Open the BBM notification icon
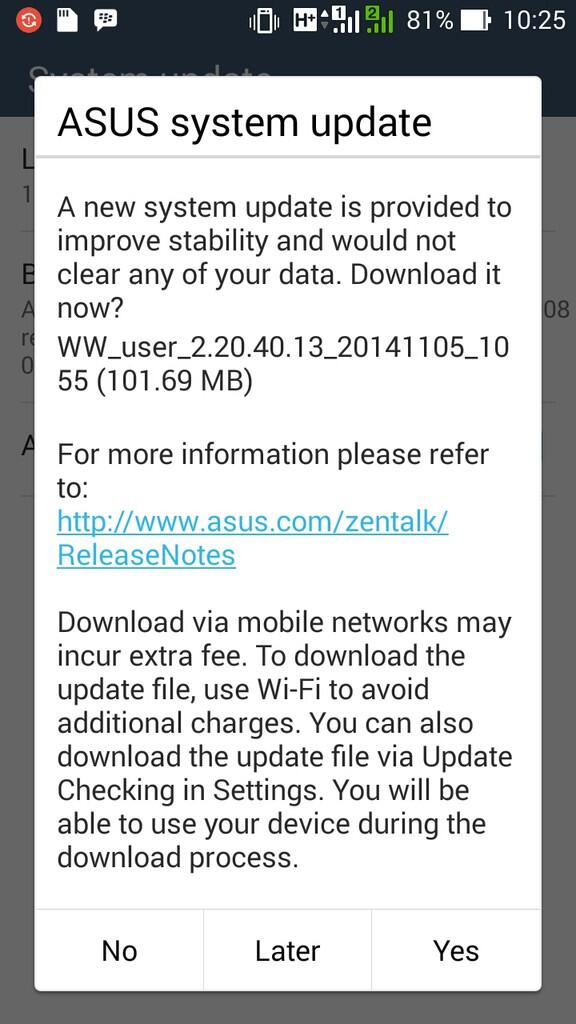This screenshot has height=1024, width=576. (105, 20)
